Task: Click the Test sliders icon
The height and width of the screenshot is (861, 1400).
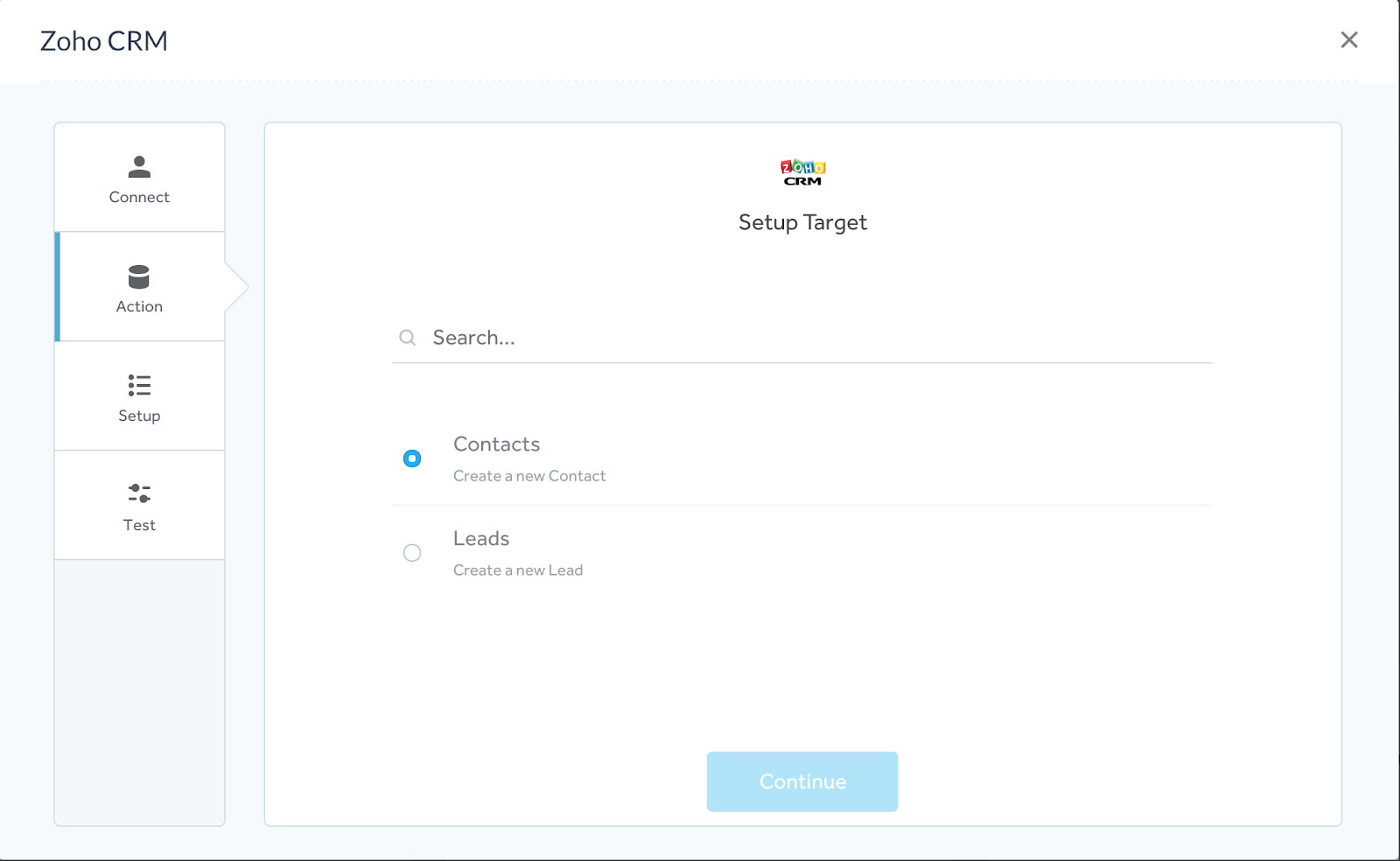Action: (139, 493)
